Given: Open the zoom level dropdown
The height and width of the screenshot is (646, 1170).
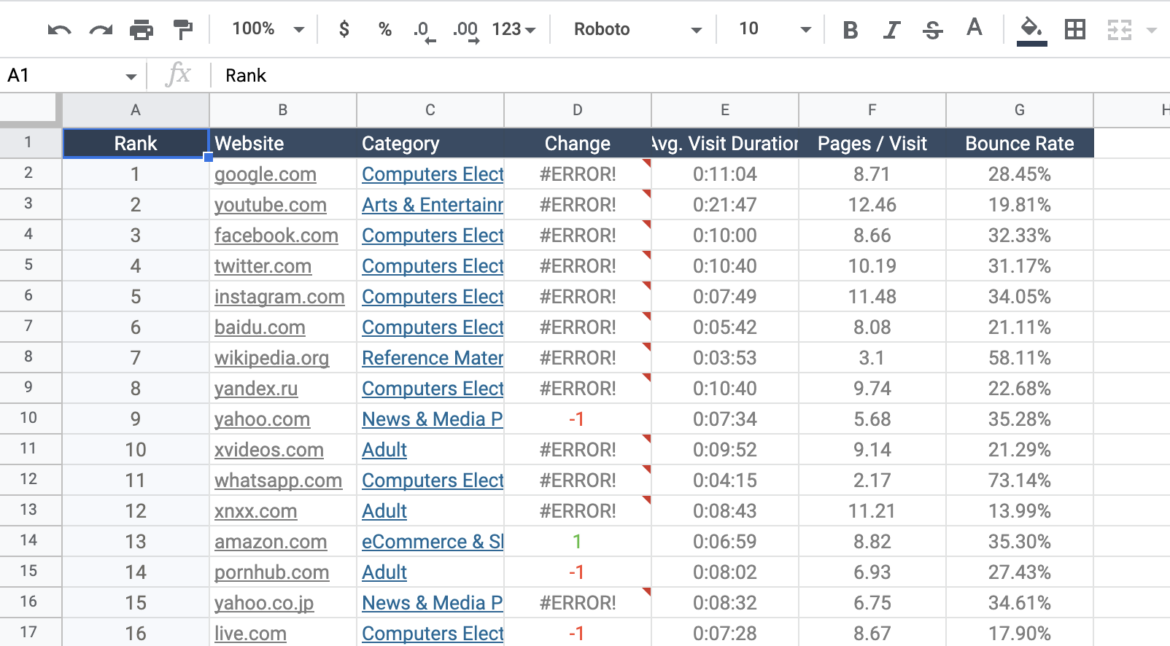Looking at the screenshot, I should point(265,29).
